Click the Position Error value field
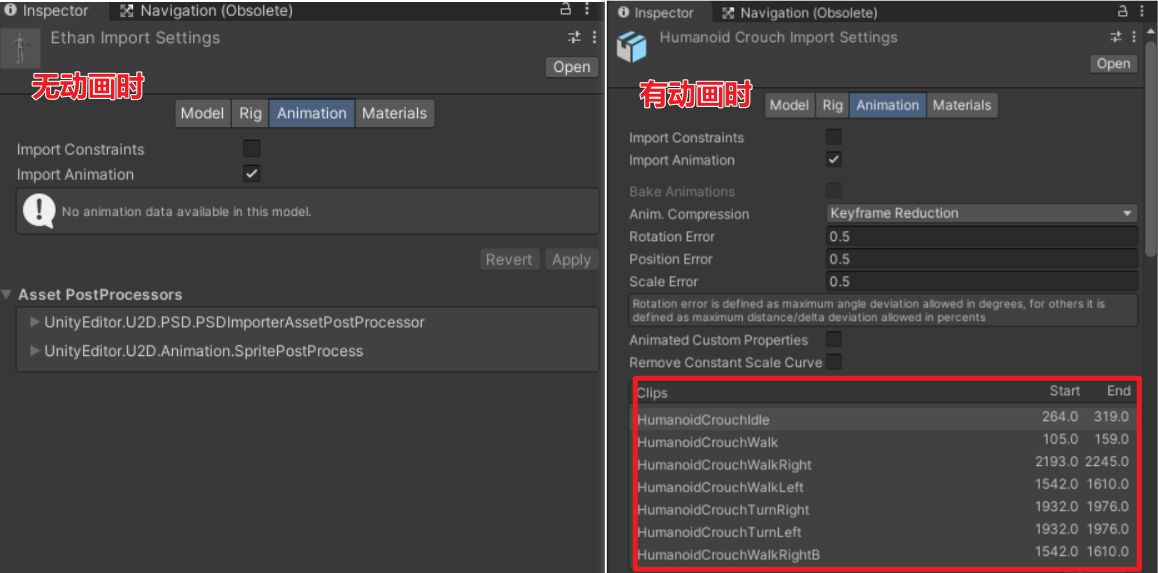The image size is (1158, 573). 981,259
